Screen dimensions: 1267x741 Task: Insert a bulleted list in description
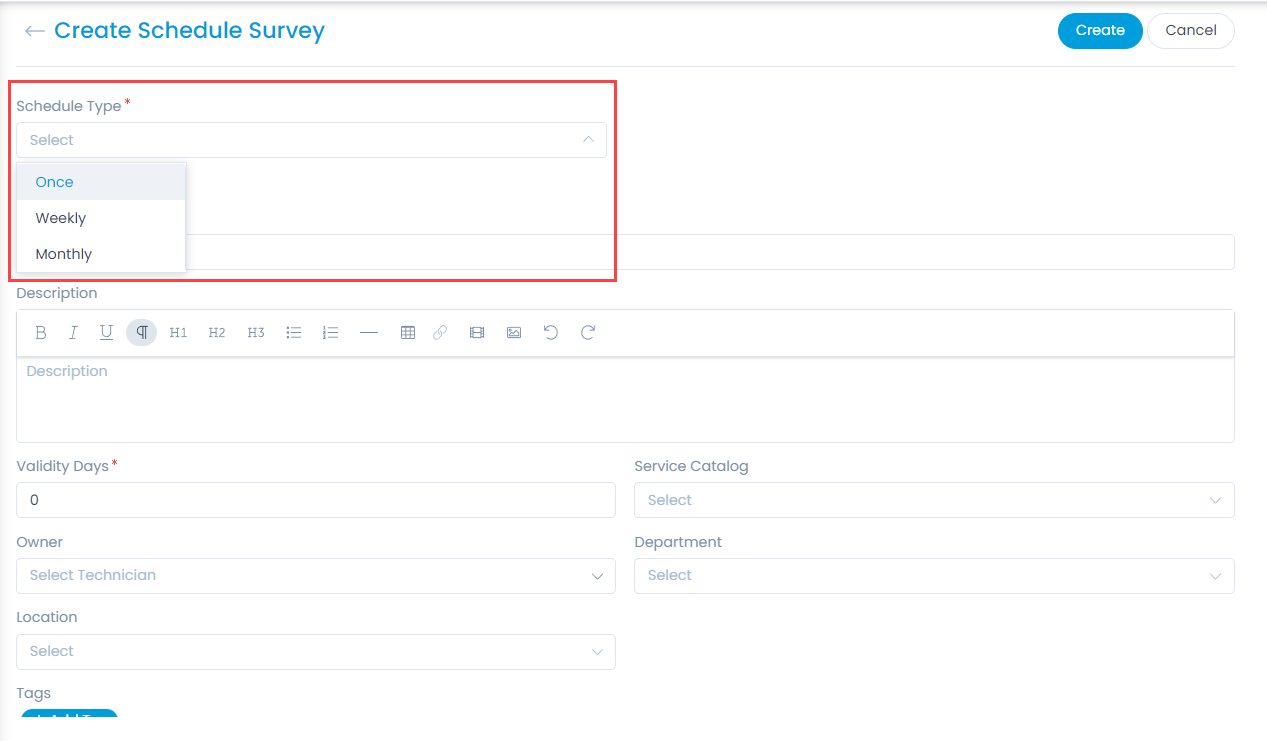coord(294,333)
